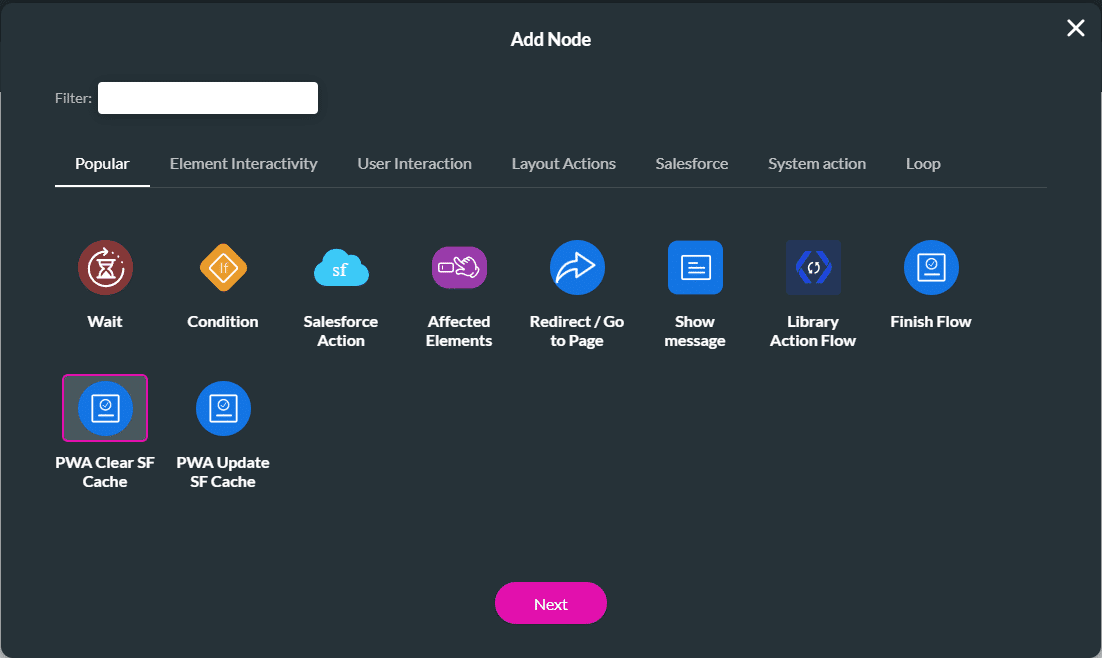Pick the Finish Flow node icon
Viewport: 1102px width, 658px height.
click(930, 267)
